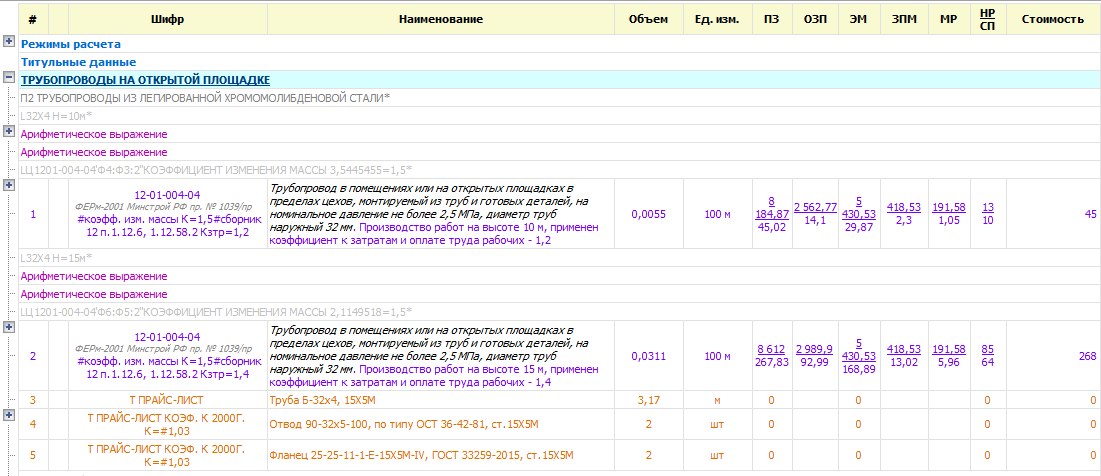
Task: Open Титульные данные section
Action: click(x=78, y=62)
